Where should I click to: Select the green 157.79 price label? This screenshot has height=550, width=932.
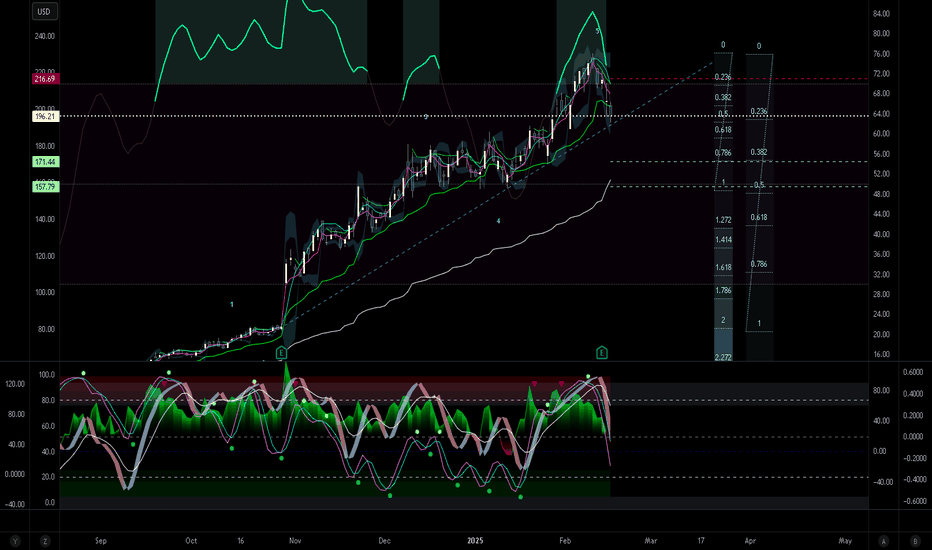(x=45, y=187)
